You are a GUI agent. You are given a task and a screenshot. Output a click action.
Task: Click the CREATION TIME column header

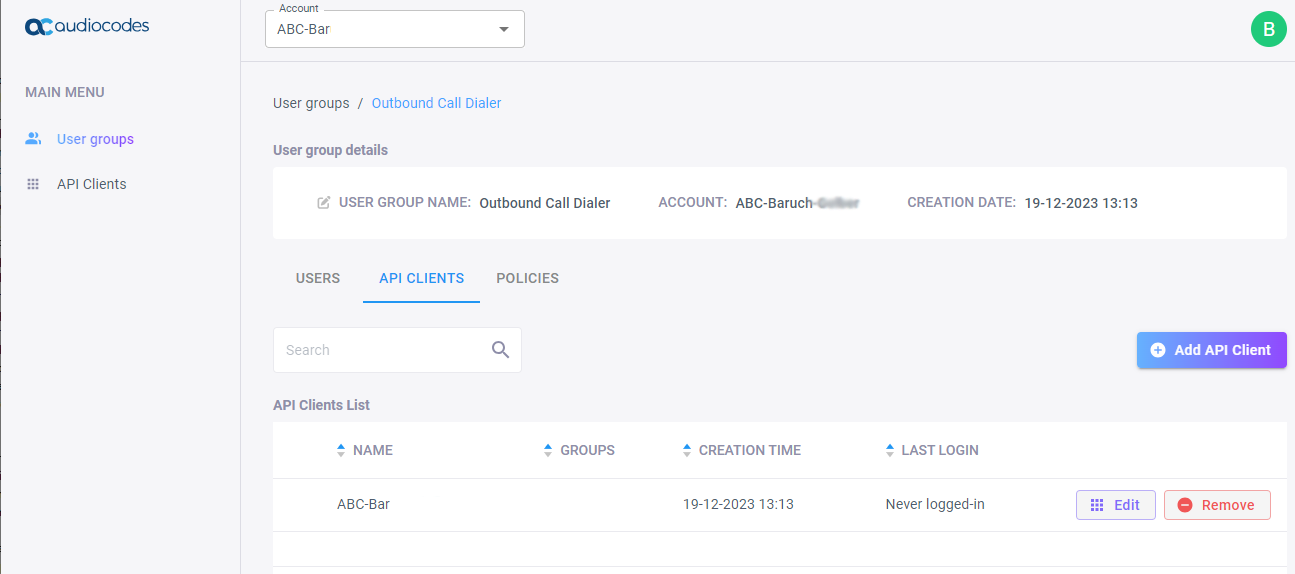point(750,450)
